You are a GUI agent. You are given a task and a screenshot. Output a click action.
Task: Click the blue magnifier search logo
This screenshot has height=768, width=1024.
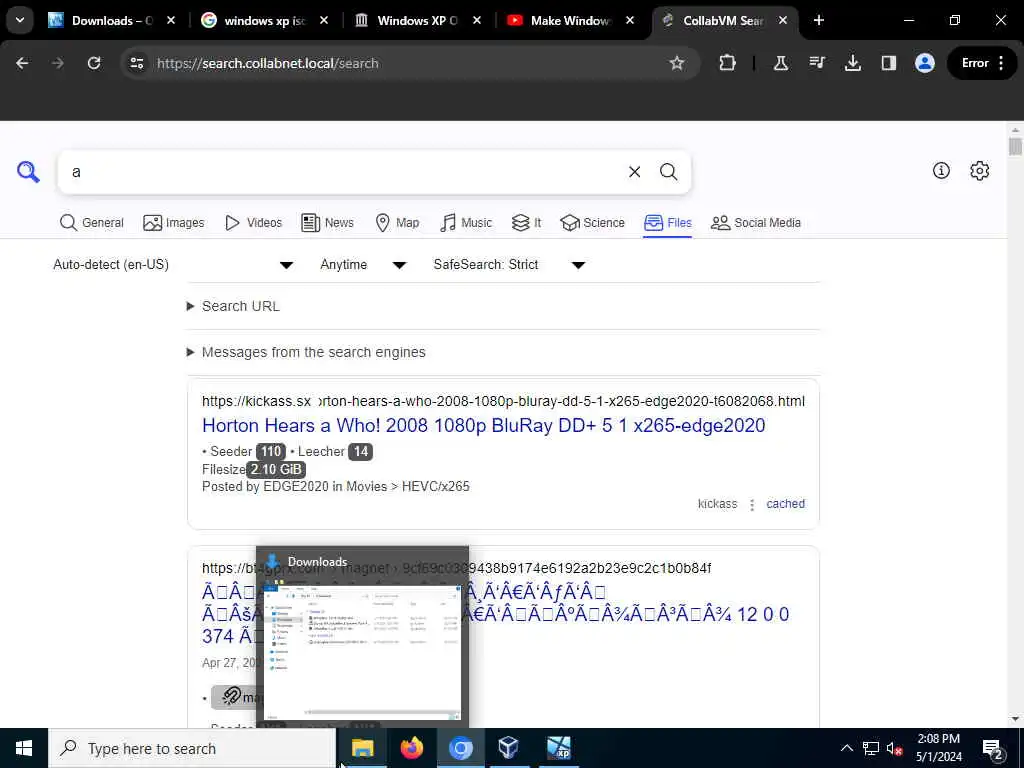point(28,172)
